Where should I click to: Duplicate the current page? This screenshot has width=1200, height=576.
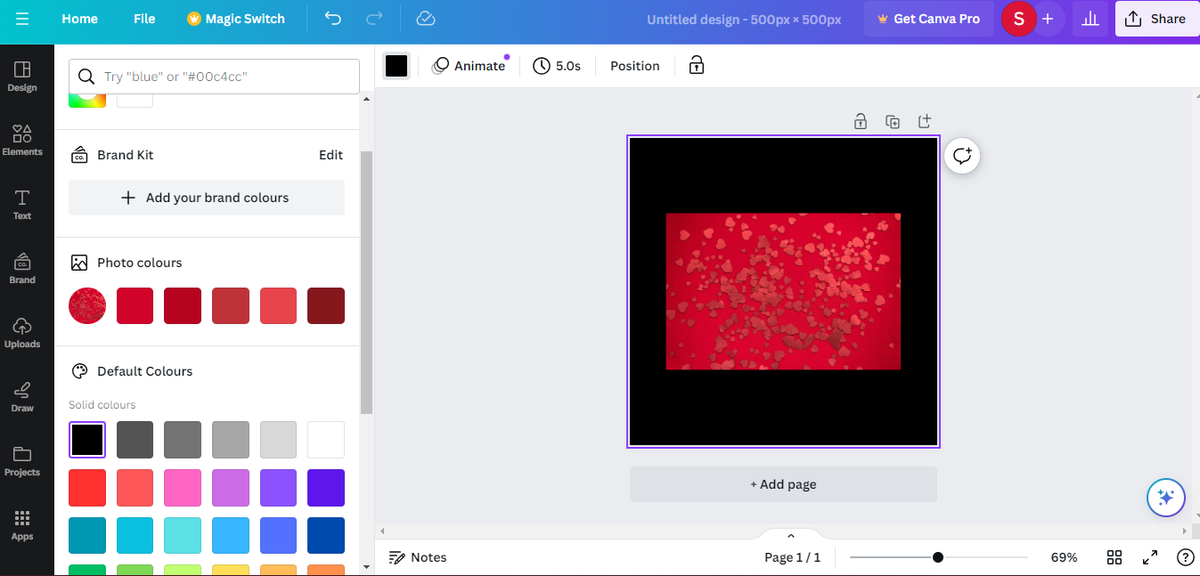[892, 120]
